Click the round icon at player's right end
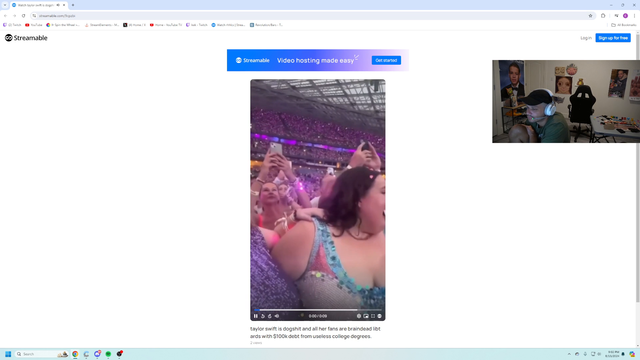640x360 pixels. point(380,316)
